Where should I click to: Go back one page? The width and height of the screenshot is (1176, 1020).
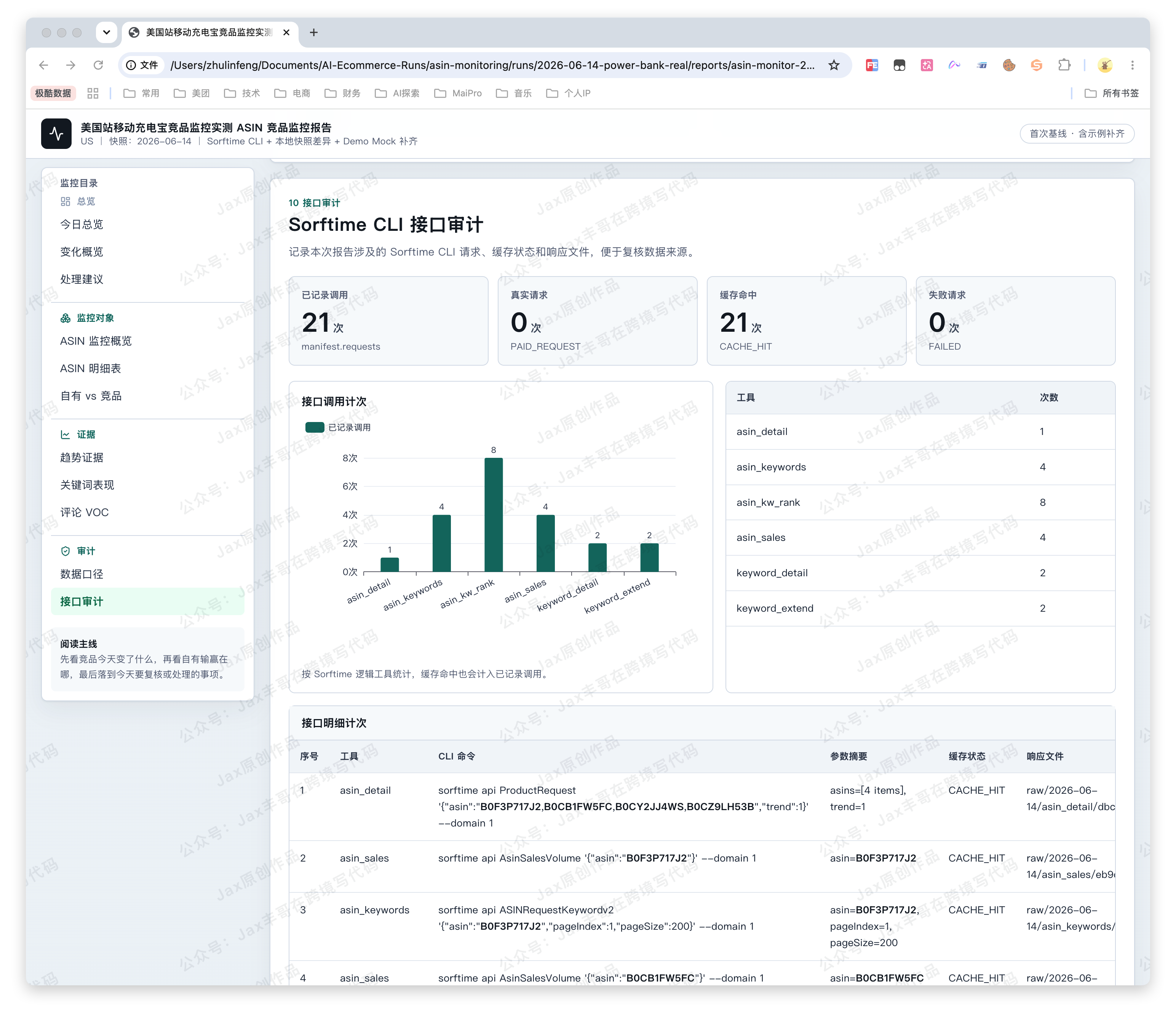tap(44, 66)
